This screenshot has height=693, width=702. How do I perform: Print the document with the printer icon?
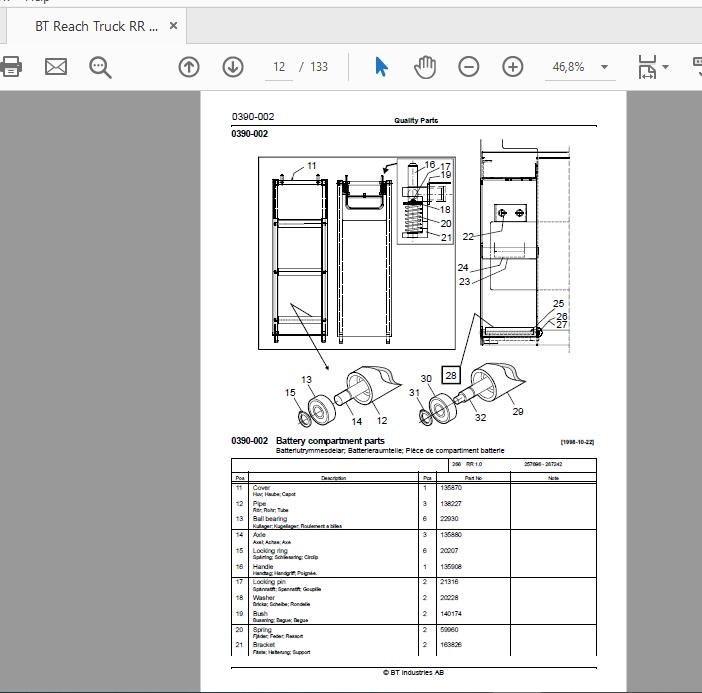point(10,67)
